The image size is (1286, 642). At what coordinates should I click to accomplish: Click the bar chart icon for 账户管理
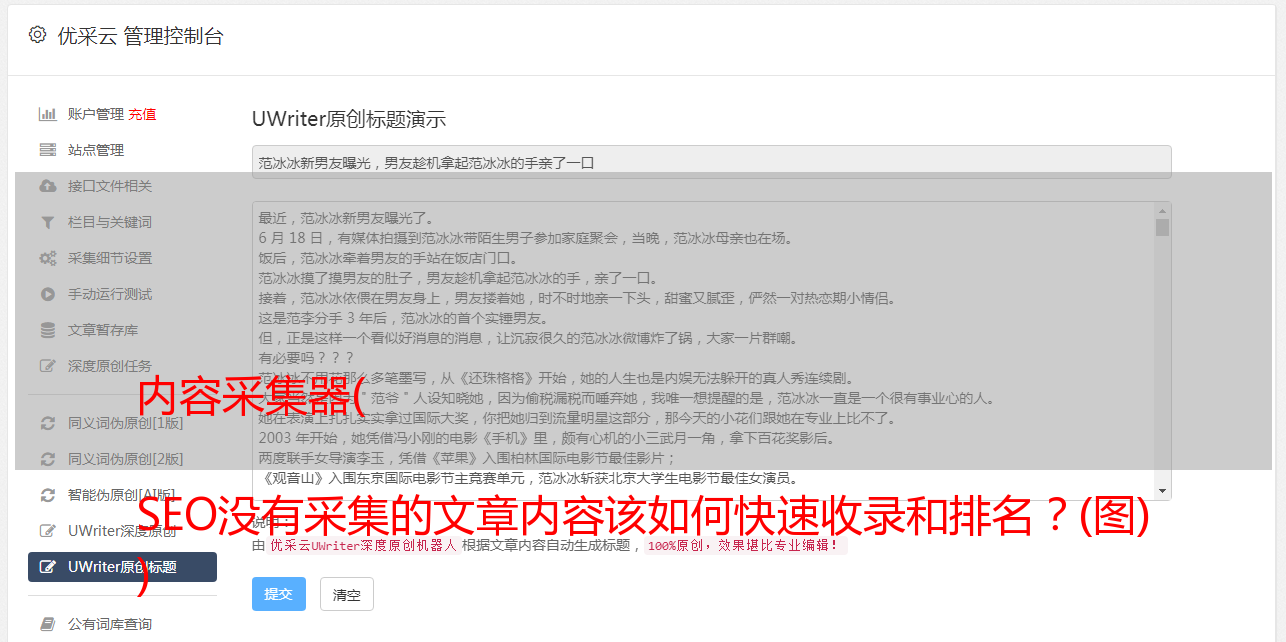(47, 114)
